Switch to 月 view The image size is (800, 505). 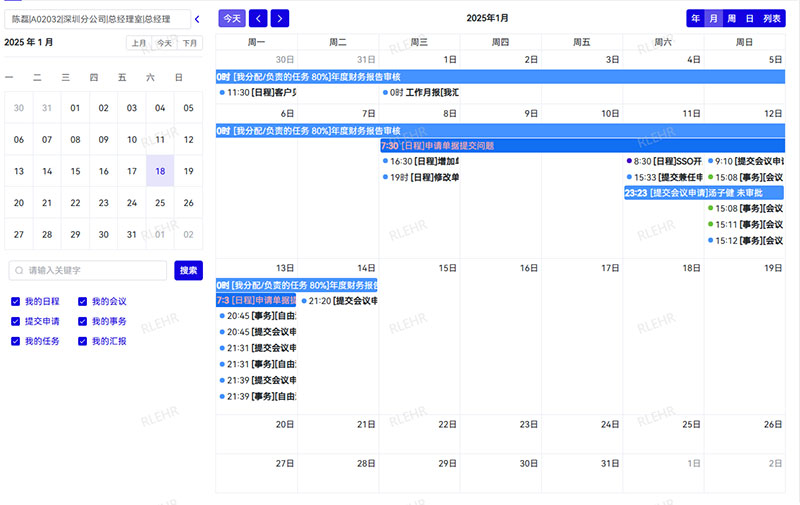coord(713,18)
